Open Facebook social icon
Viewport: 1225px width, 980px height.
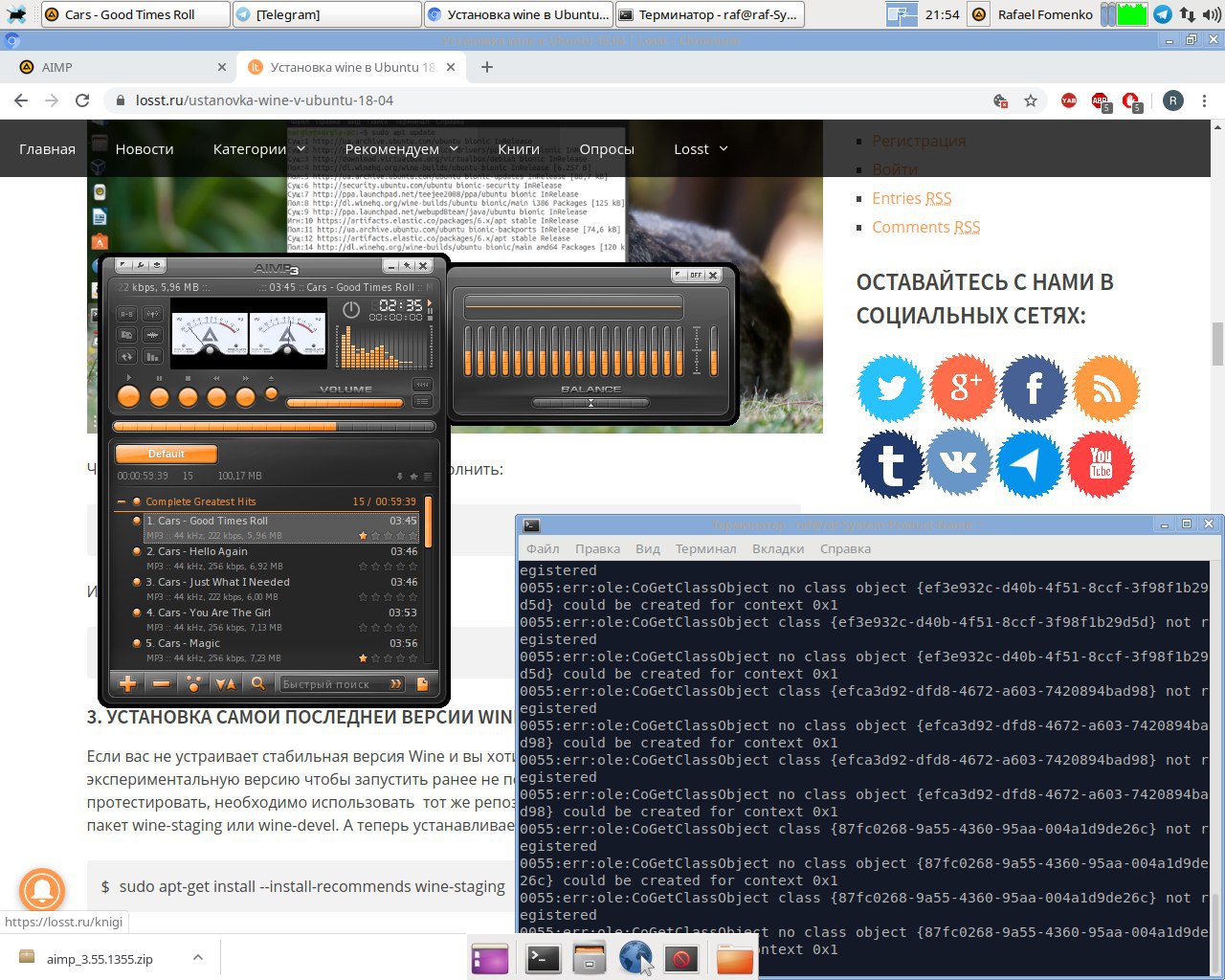1034,388
